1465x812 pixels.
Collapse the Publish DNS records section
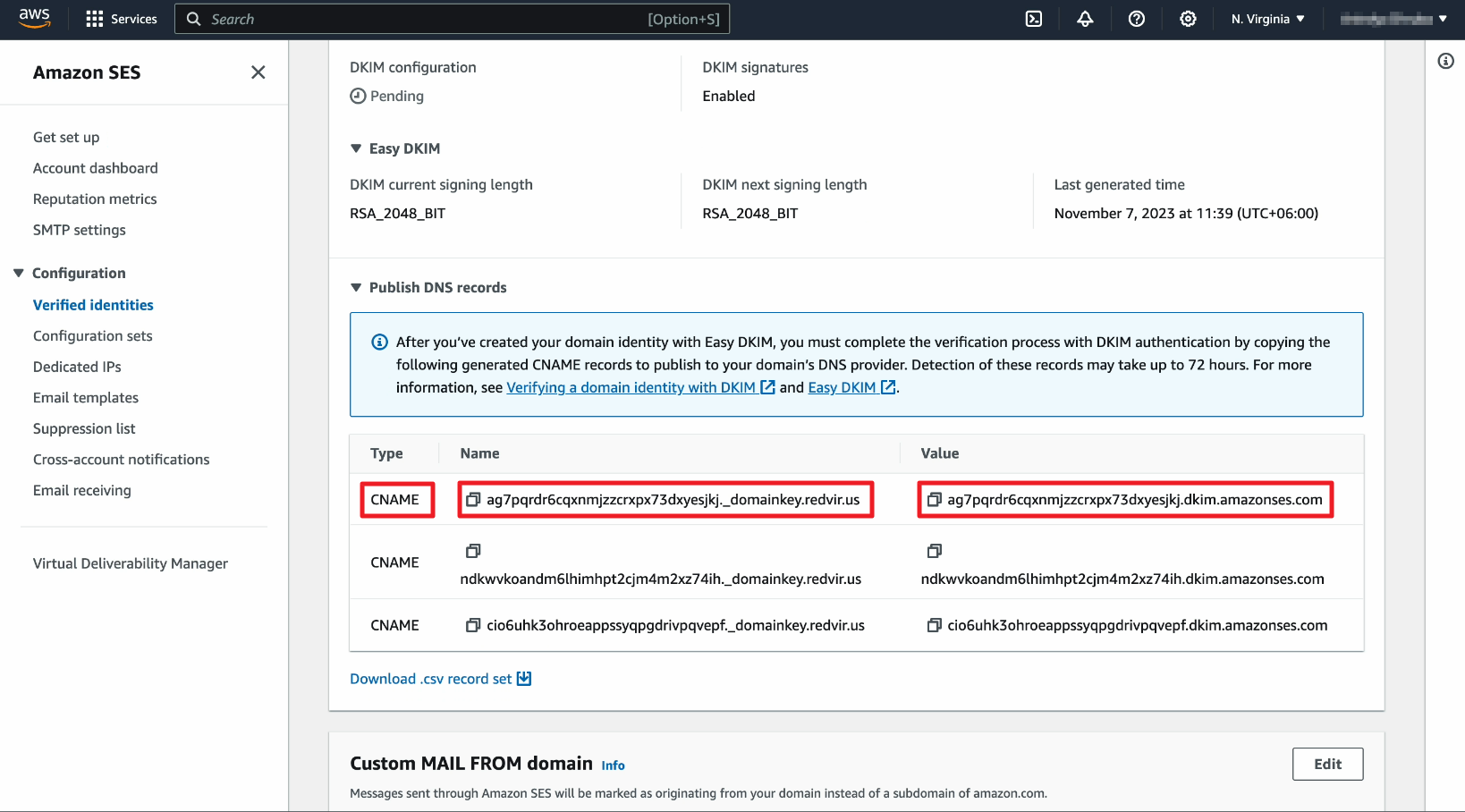pyautogui.click(x=356, y=287)
